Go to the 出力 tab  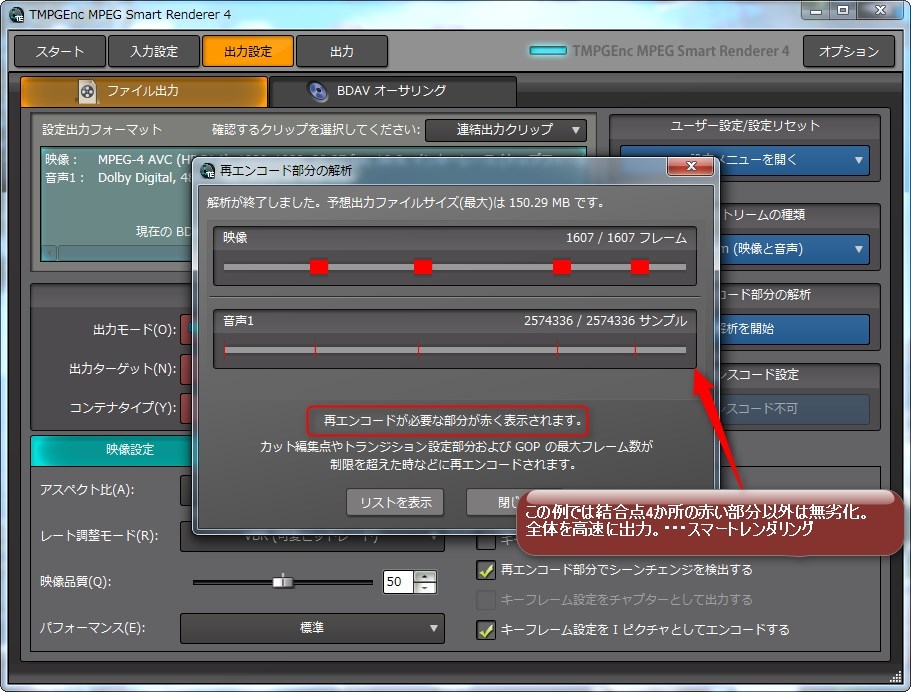(342, 52)
